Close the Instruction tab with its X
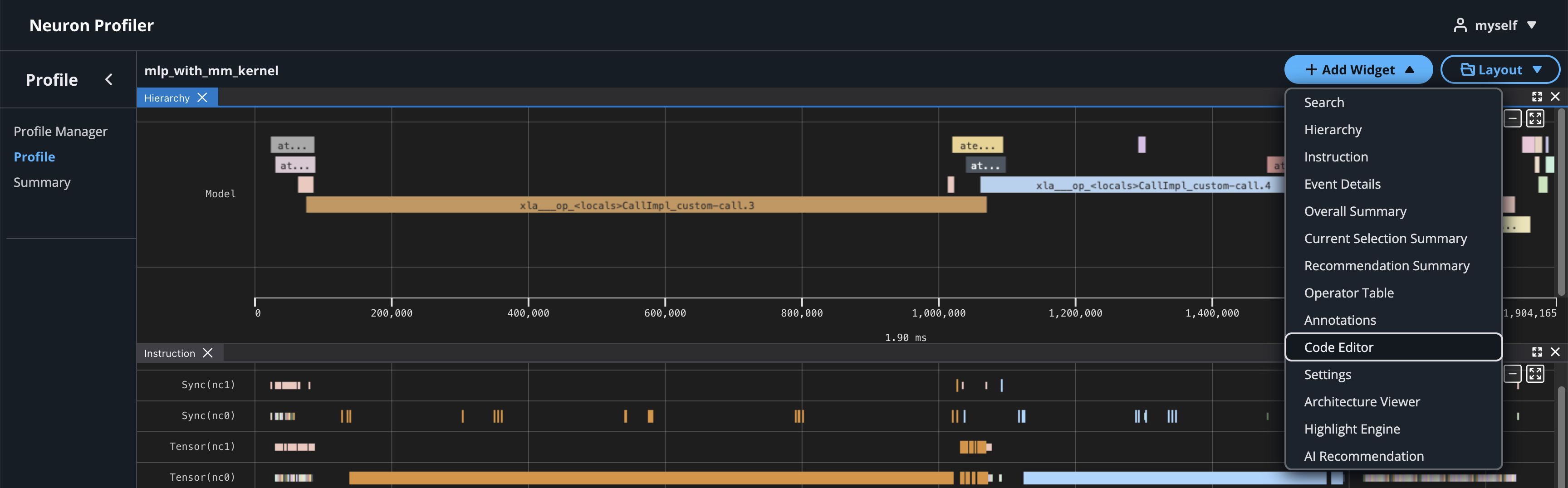Viewport: 1568px width, 488px height. (x=207, y=353)
